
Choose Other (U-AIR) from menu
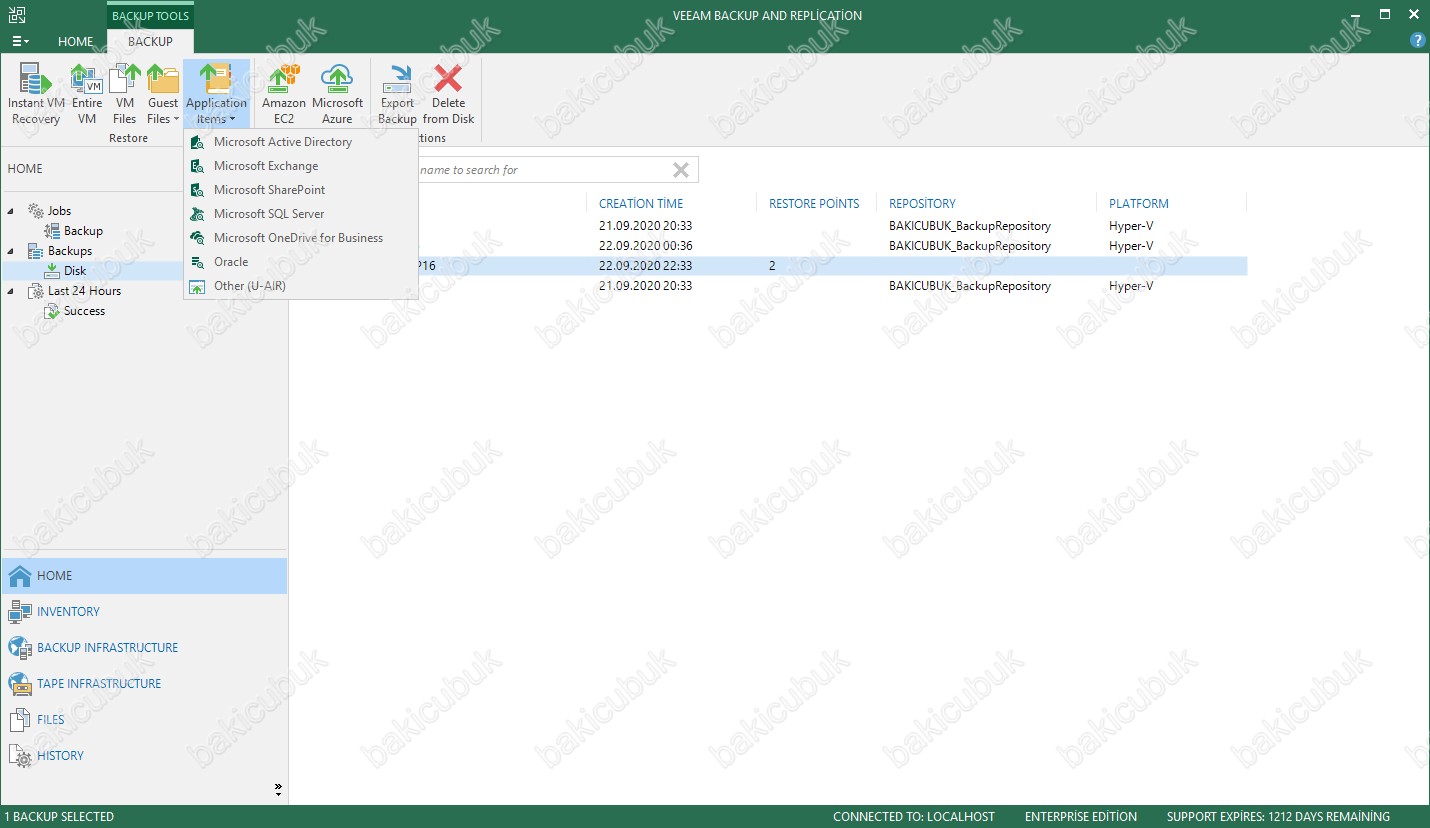tap(300, 286)
